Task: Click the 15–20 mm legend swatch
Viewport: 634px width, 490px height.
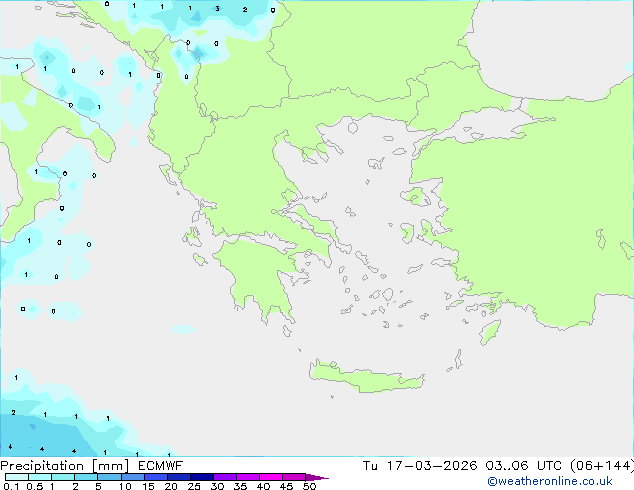Action: [x=155, y=477]
